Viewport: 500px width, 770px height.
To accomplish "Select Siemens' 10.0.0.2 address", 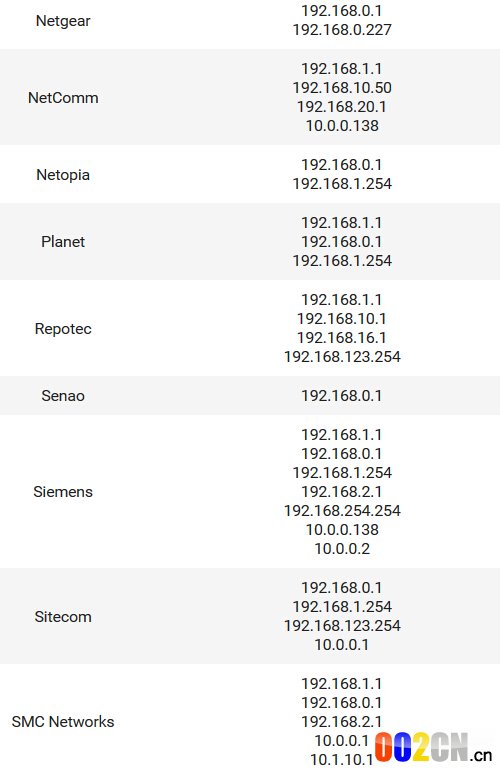I will tap(342, 549).
